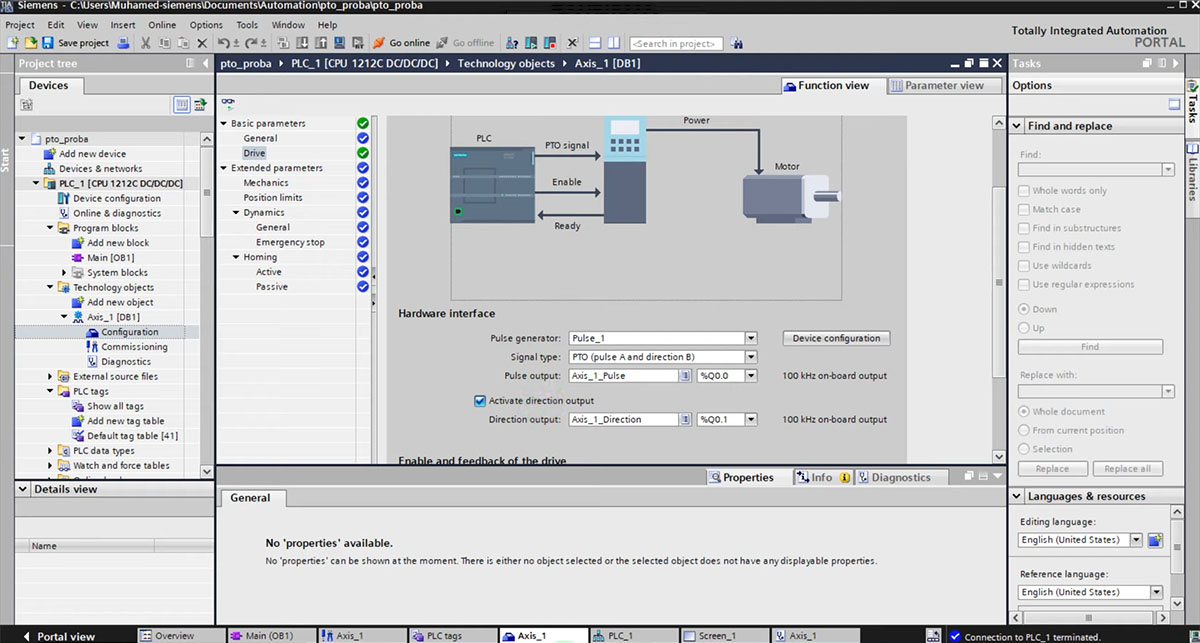Click the glasses monitoring icon above the parameter tree
Screen dimensions: 1200x643
227,103
